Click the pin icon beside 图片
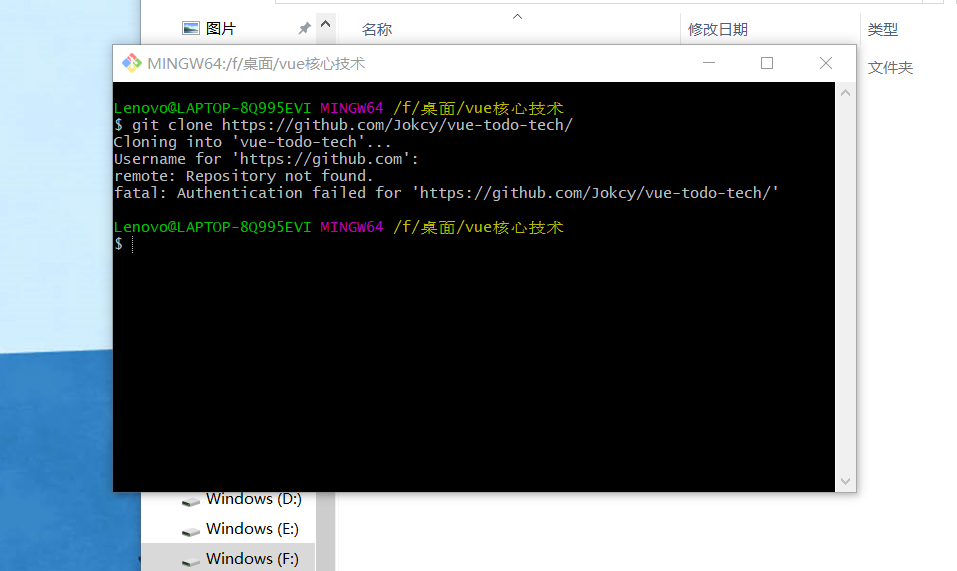 click(304, 28)
